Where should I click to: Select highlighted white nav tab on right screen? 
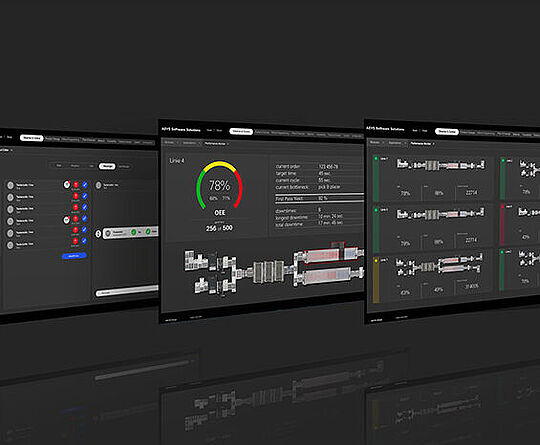click(447, 131)
